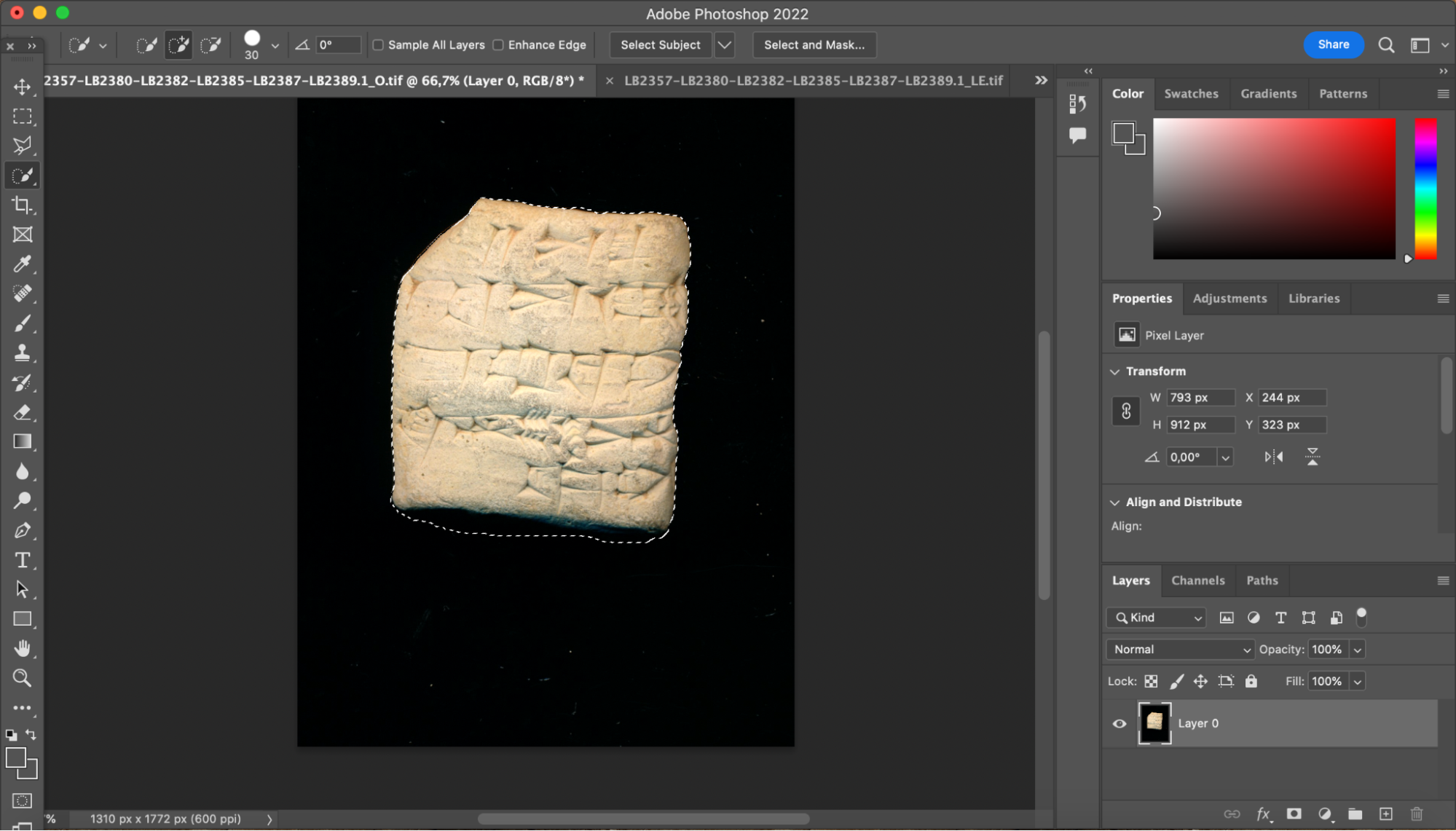Screen dimensions: 1456x831
Task: Open the Kind filter dropdown
Action: tap(1157, 618)
